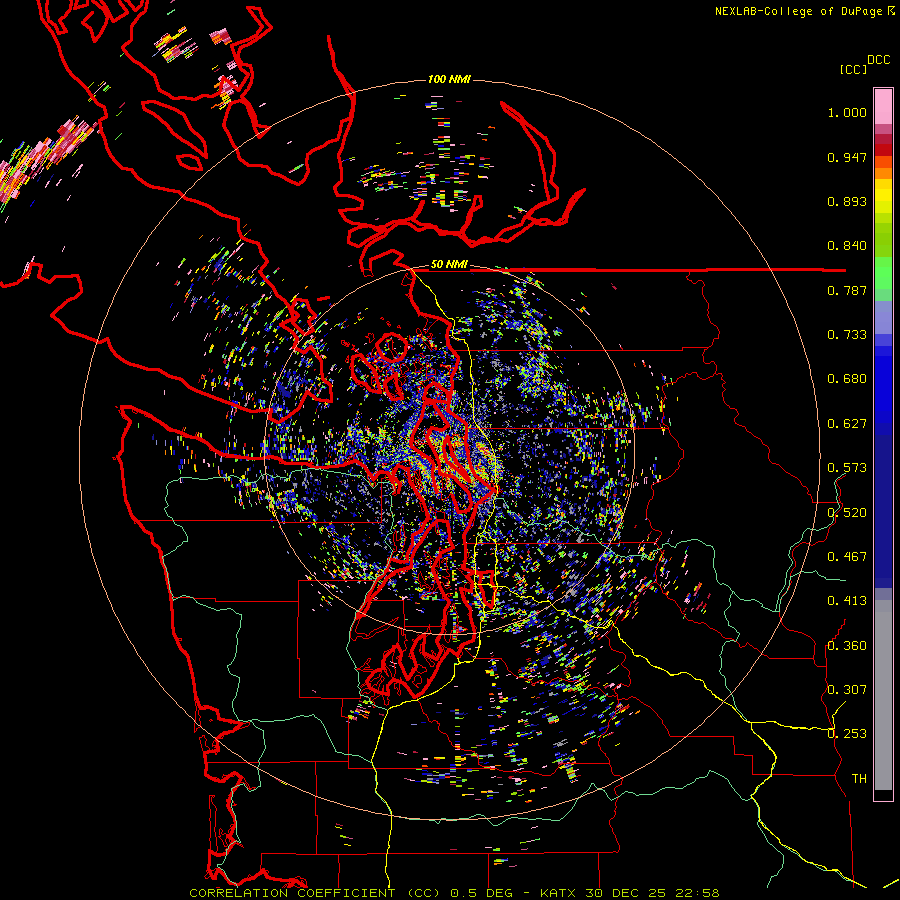
Task: Click the 0.627 scale value
Action: [847, 424]
